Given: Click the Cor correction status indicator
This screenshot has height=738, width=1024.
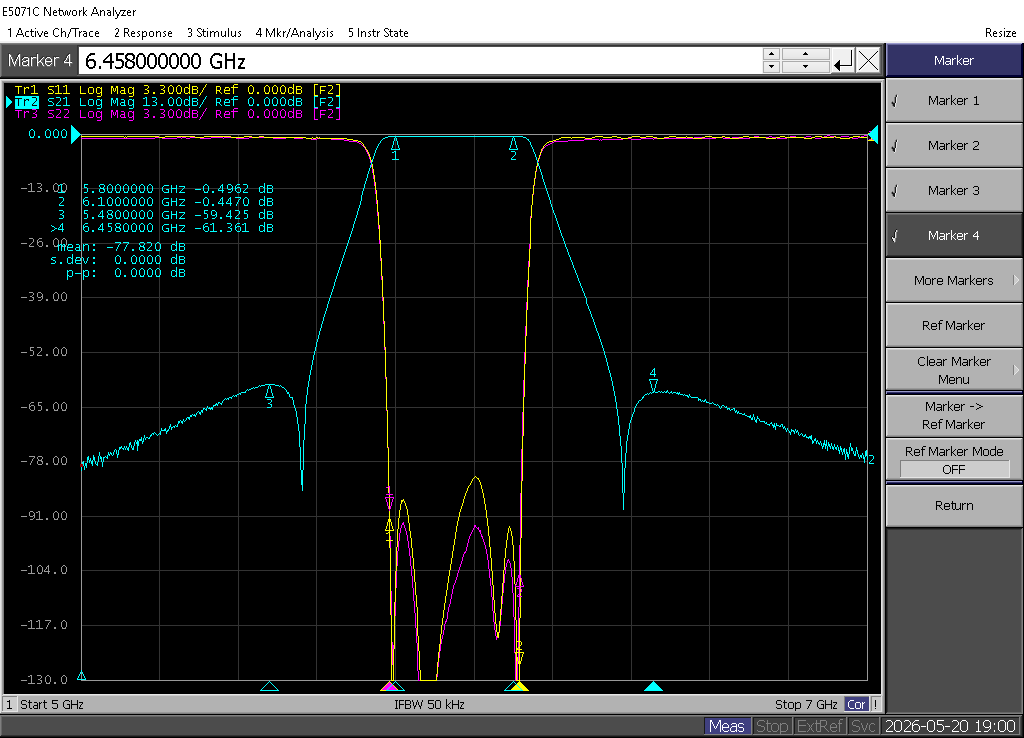Looking at the screenshot, I should [856, 704].
